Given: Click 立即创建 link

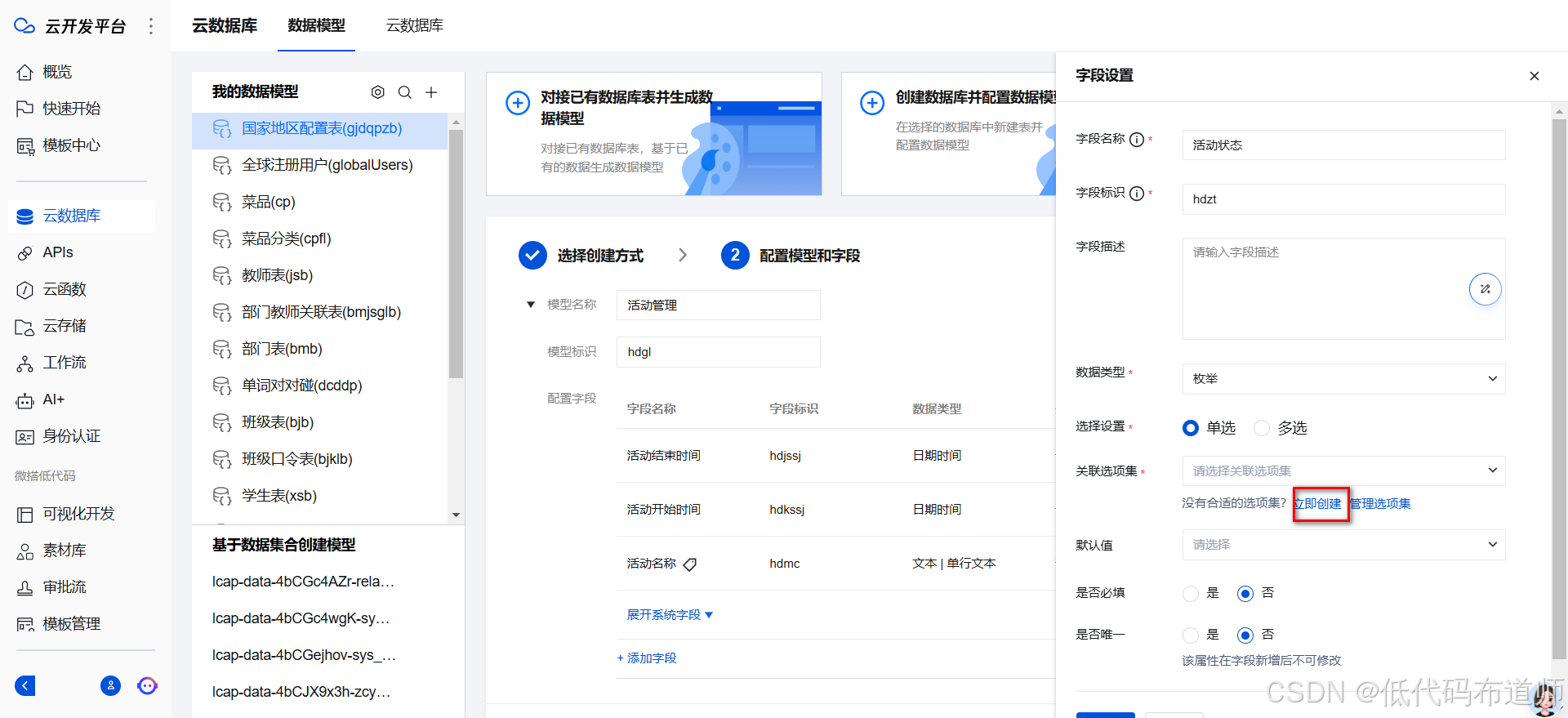Looking at the screenshot, I should (x=1318, y=504).
